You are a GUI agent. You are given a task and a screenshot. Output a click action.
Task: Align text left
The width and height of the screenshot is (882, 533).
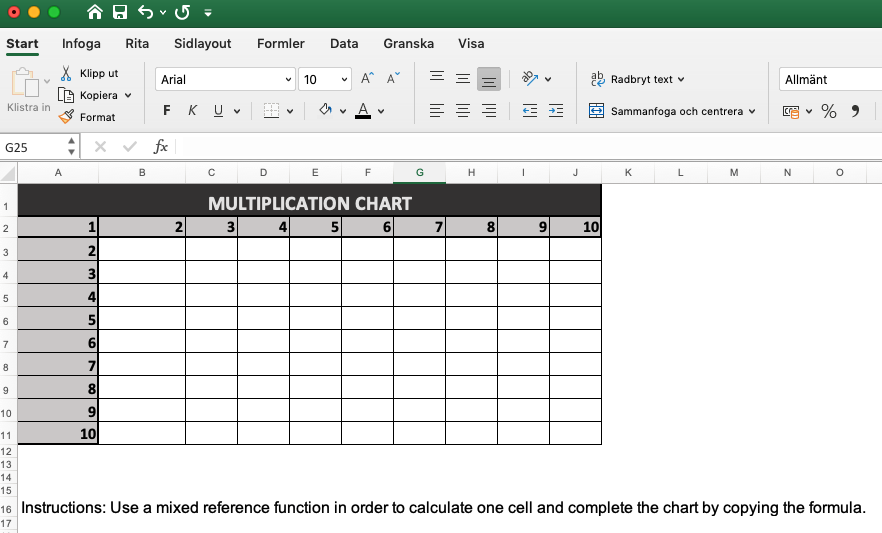pyautogui.click(x=437, y=111)
